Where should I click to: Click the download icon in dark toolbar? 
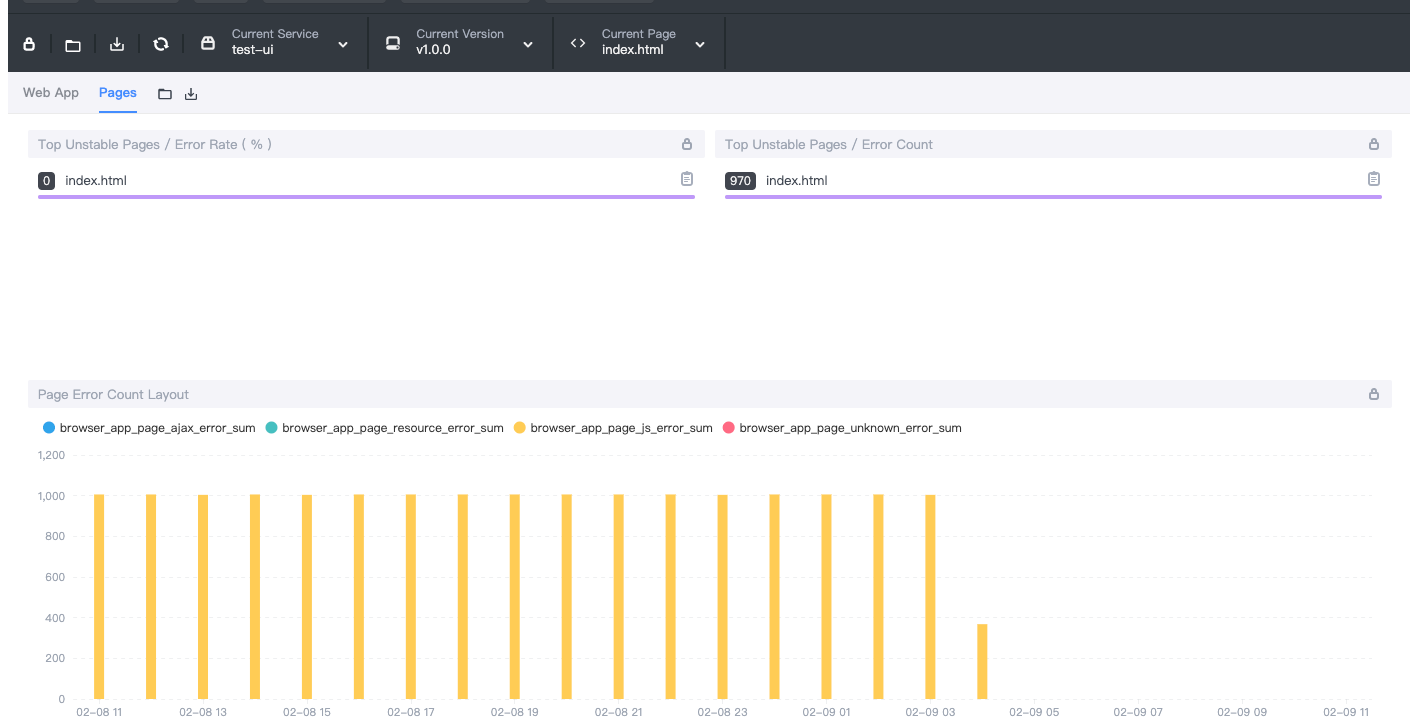click(x=117, y=44)
